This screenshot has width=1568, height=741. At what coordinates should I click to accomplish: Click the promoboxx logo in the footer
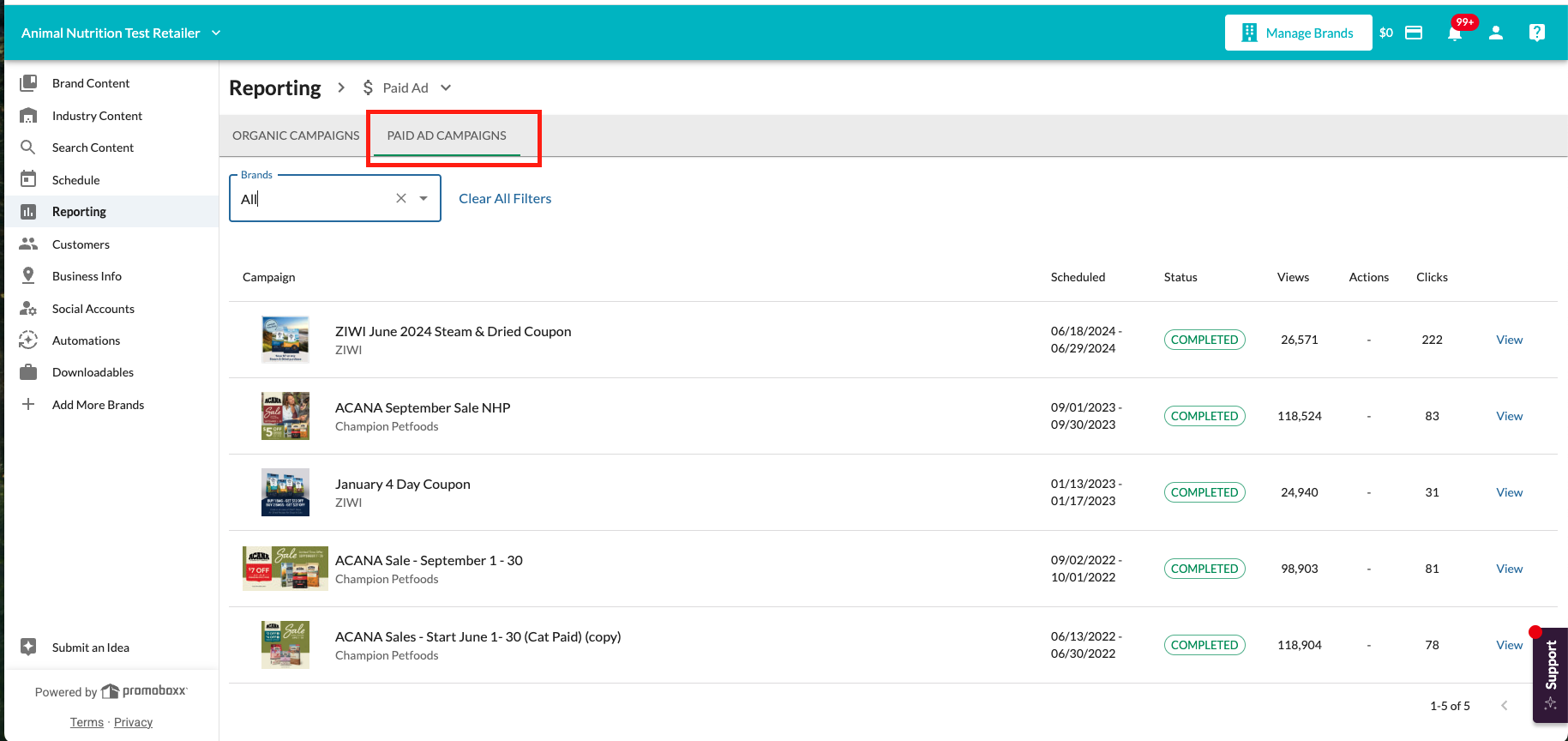pos(144,690)
